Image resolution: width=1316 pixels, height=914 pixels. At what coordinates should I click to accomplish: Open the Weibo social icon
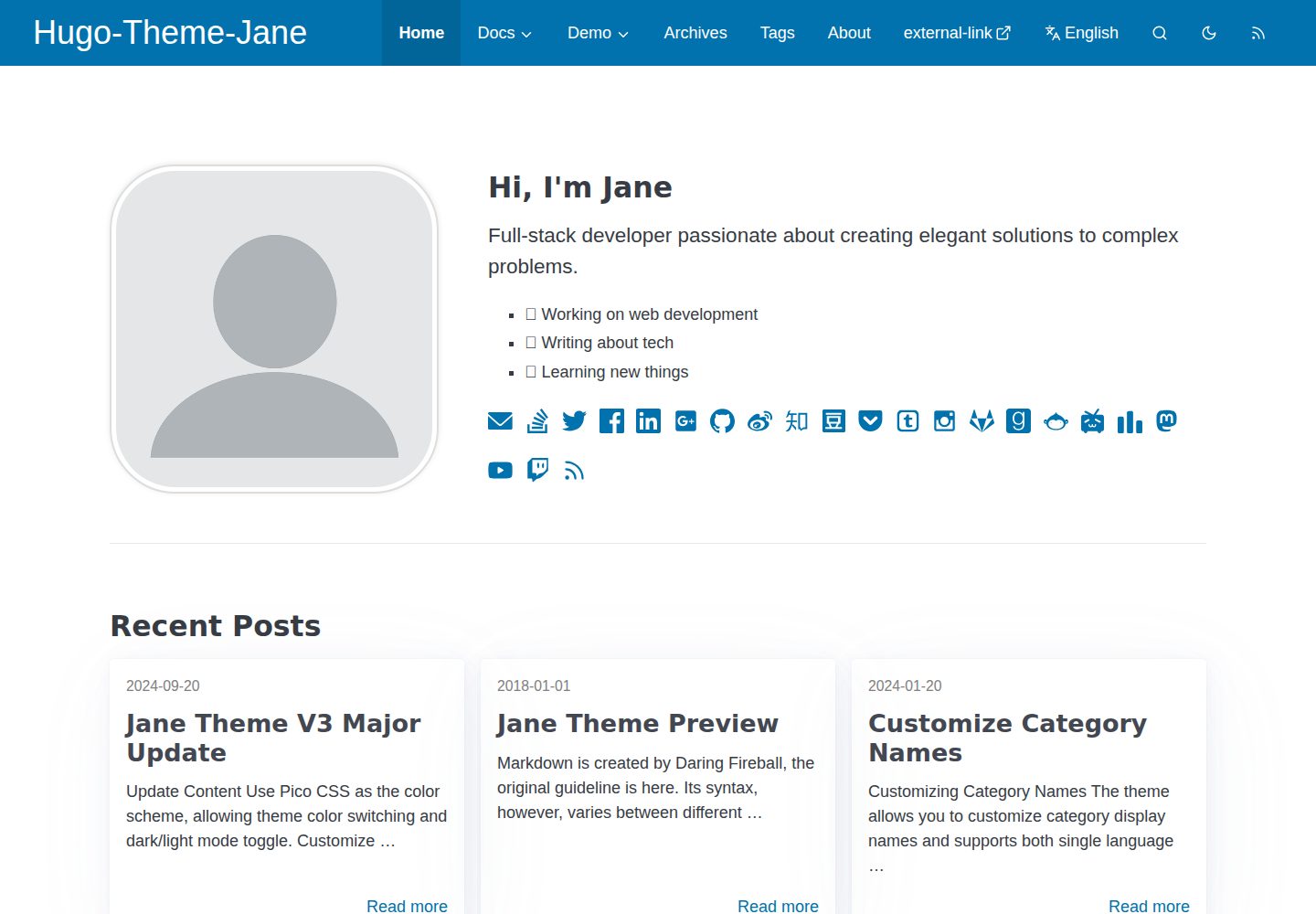(x=759, y=421)
